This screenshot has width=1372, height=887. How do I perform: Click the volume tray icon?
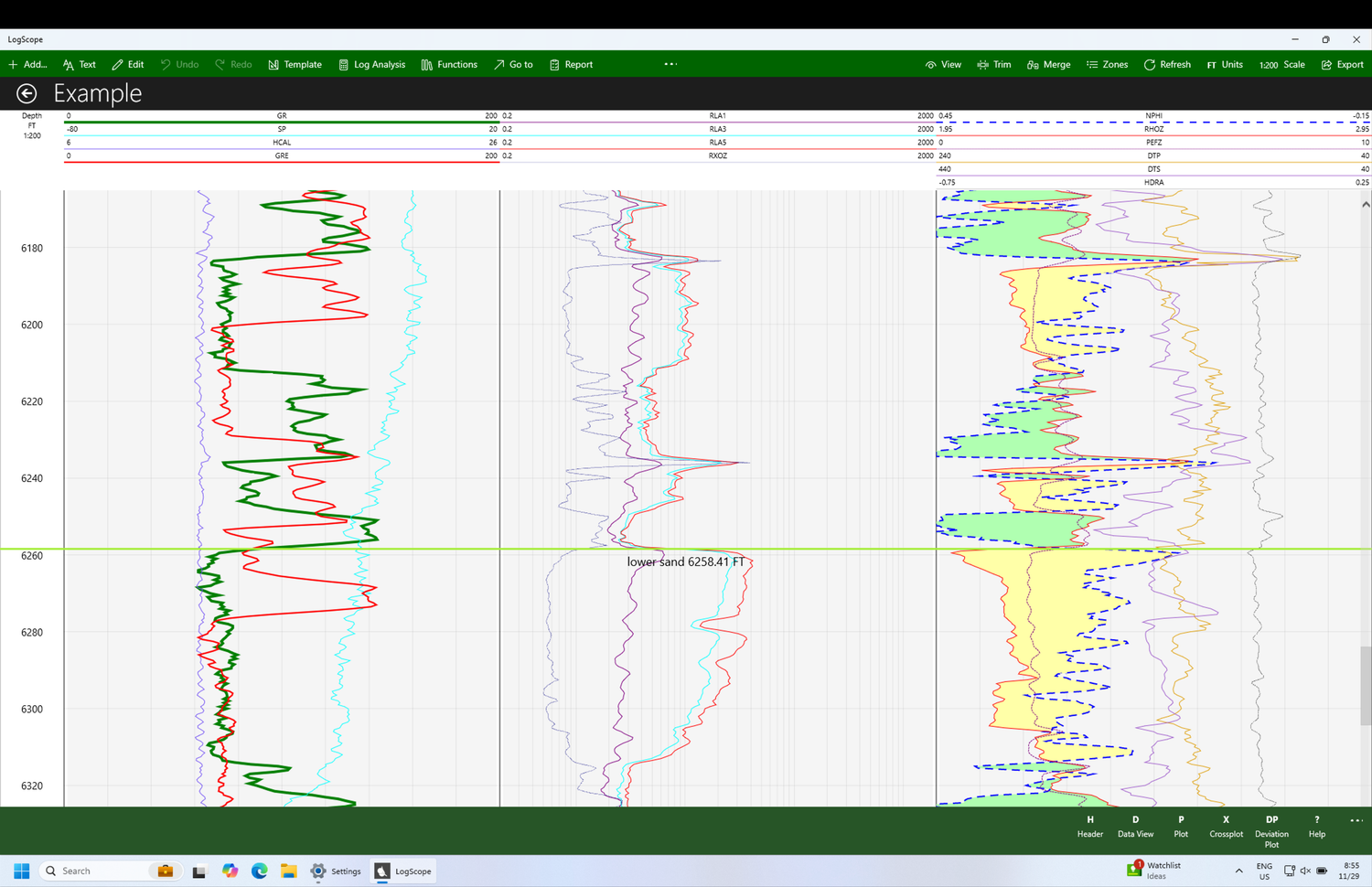point(1305,871)
